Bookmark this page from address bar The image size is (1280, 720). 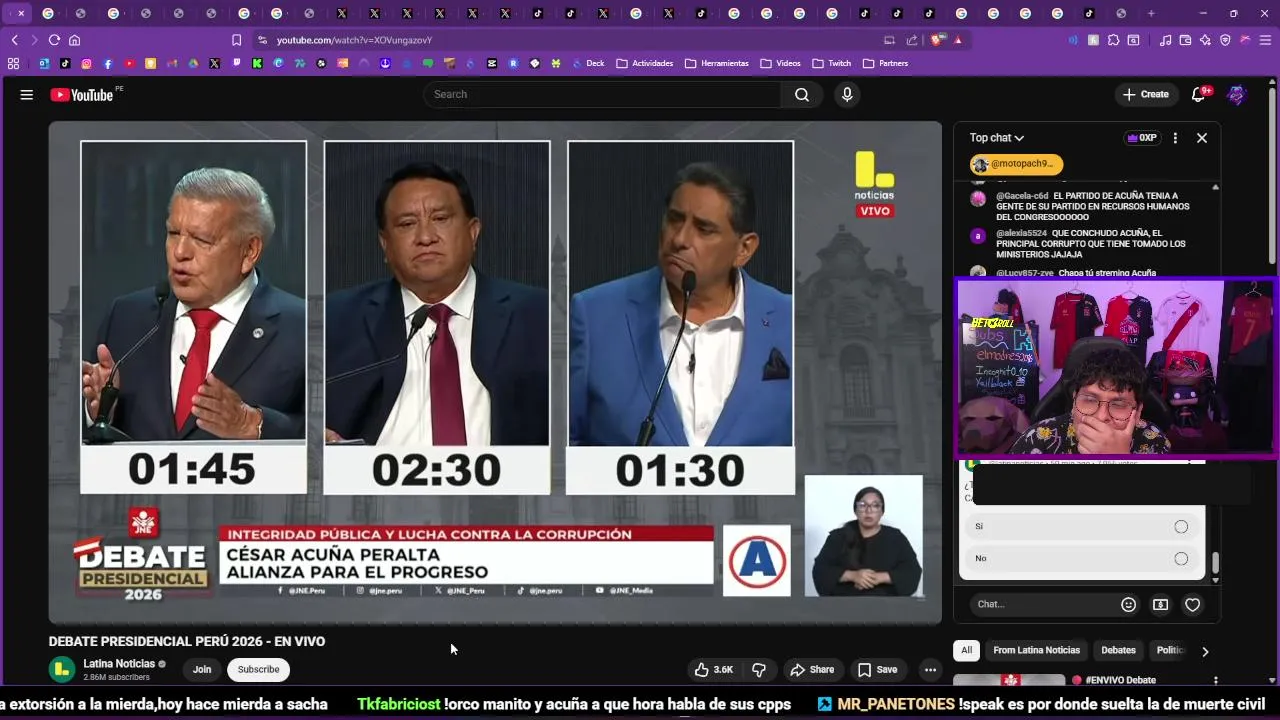(x=236, y=40)
